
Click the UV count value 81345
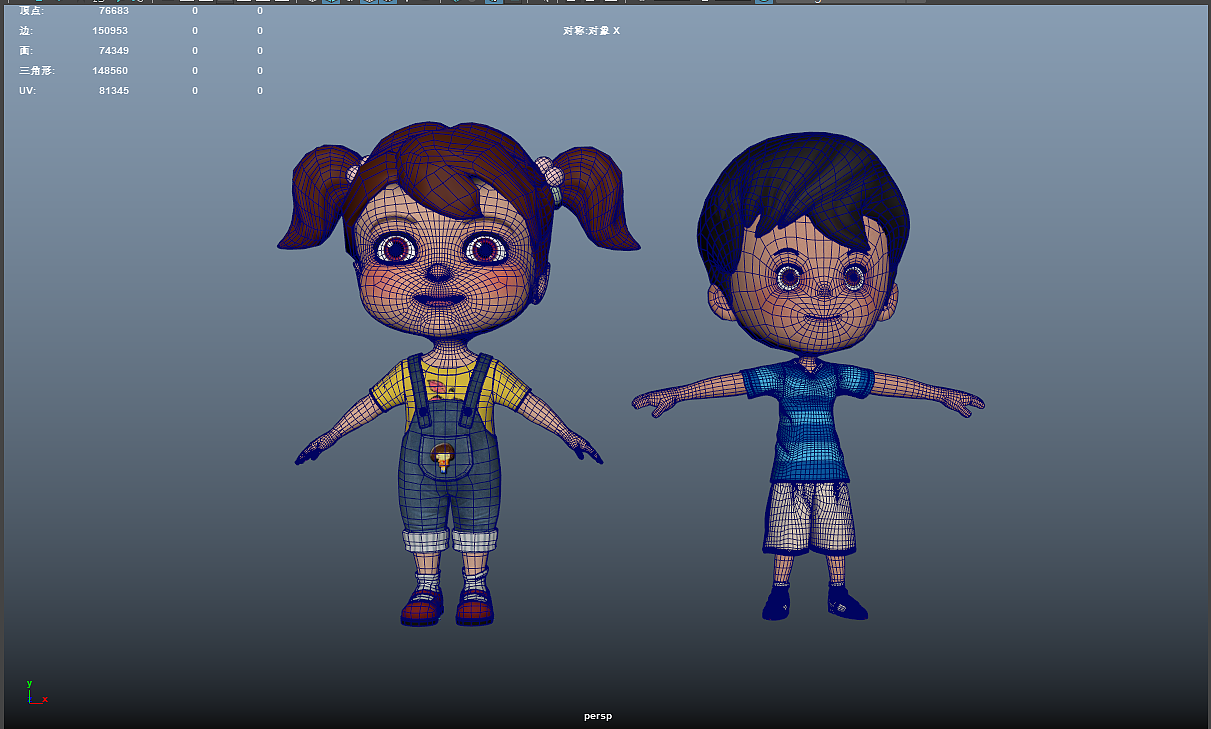point(113,91)
